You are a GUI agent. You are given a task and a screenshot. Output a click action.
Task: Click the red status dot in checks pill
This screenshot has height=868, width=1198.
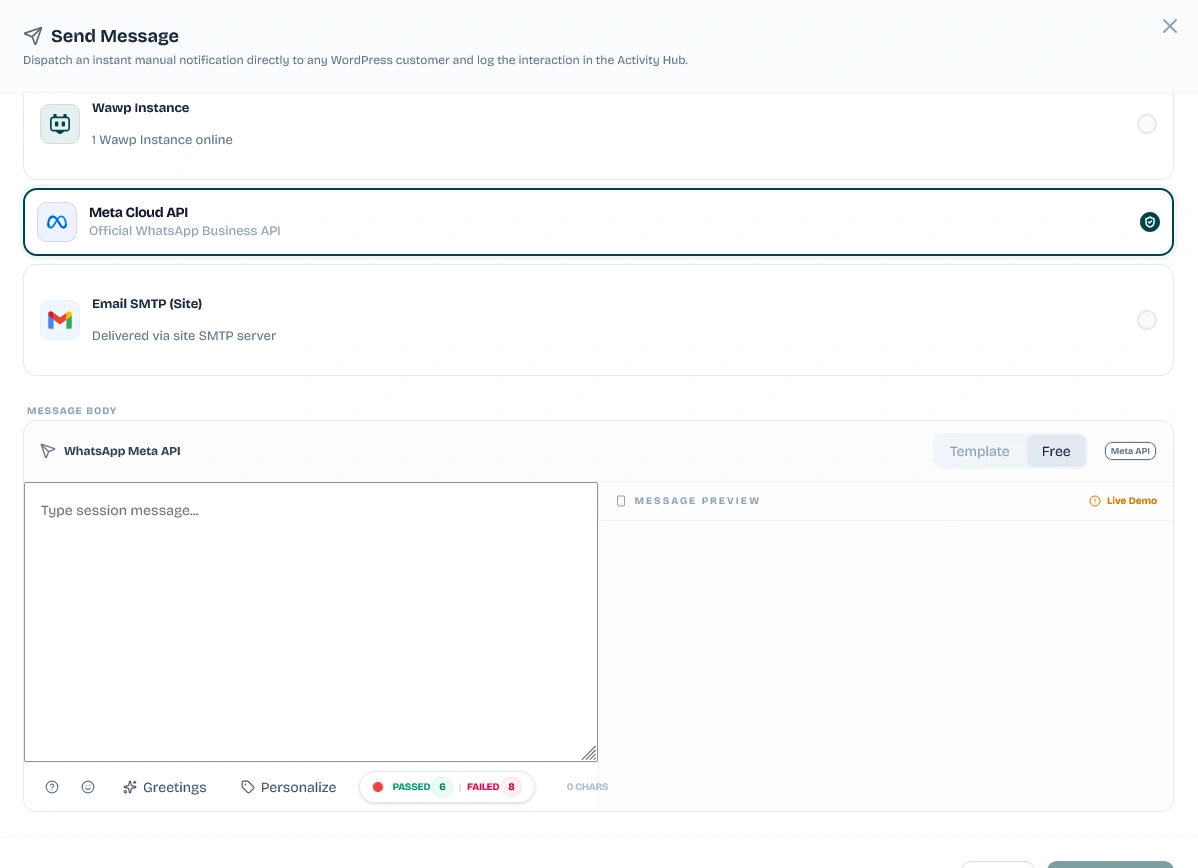click(377, 786)
